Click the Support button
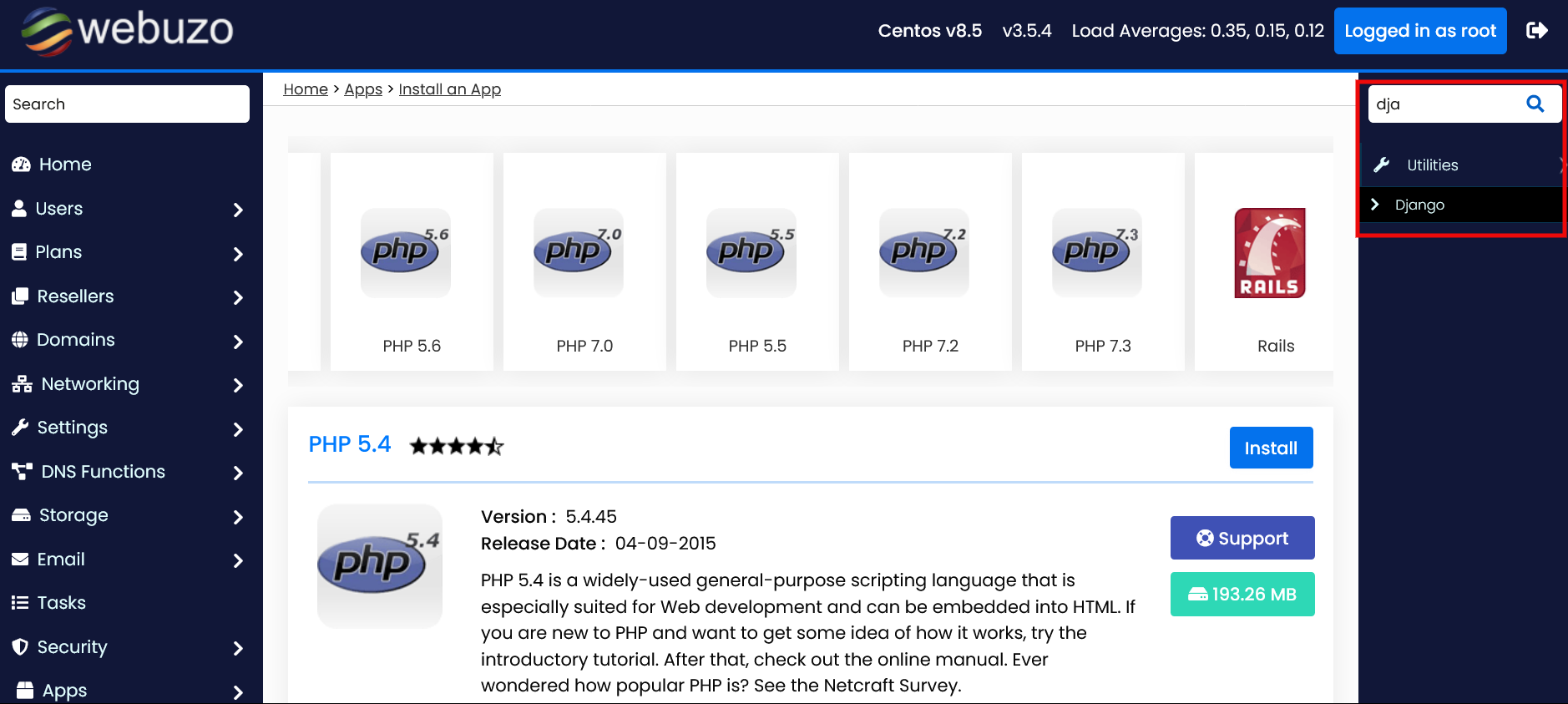The height and width of the screenshot is (704, 1568). [1242, 538]
